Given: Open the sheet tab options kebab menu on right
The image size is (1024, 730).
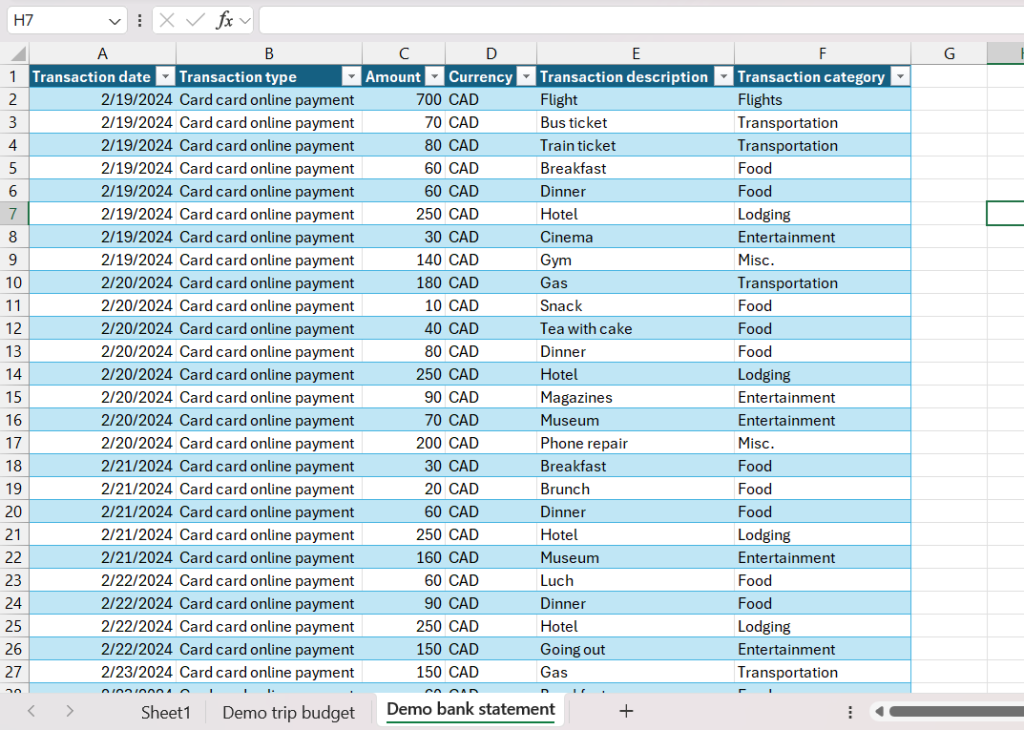Looking at the screenshot, I should click(849, 711).
